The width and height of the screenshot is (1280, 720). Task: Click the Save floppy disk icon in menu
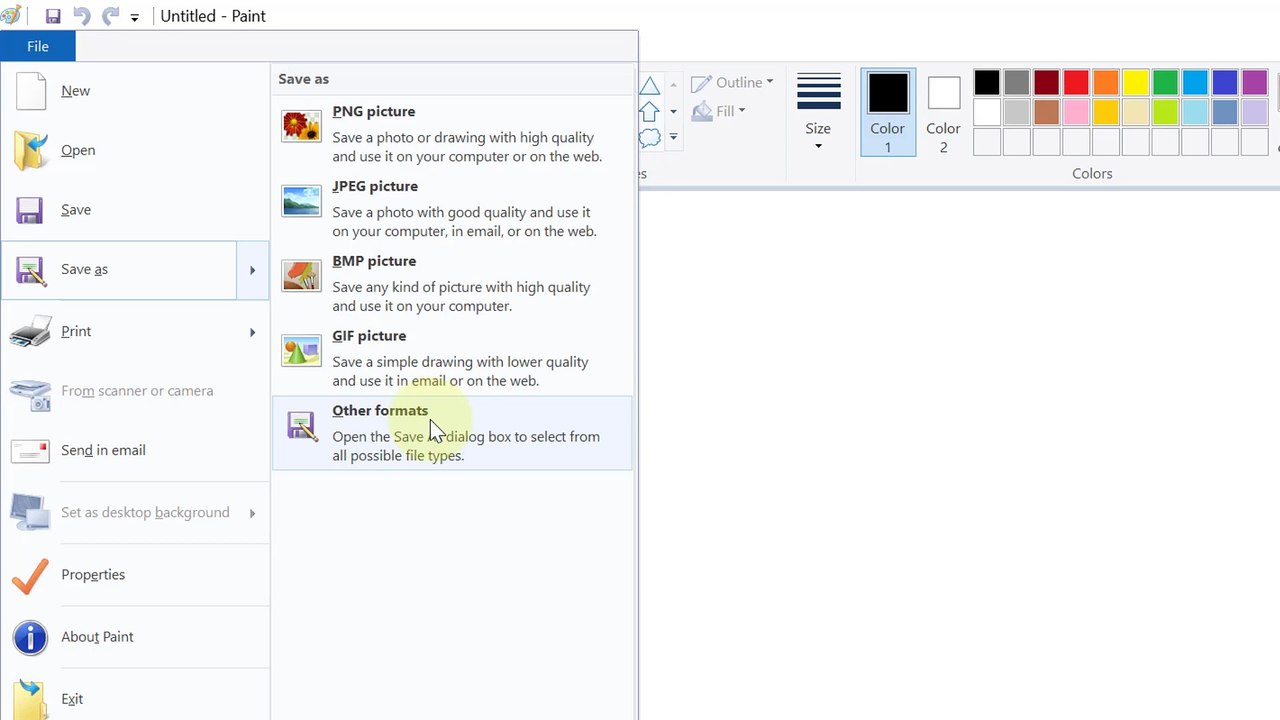pos(30,210)
